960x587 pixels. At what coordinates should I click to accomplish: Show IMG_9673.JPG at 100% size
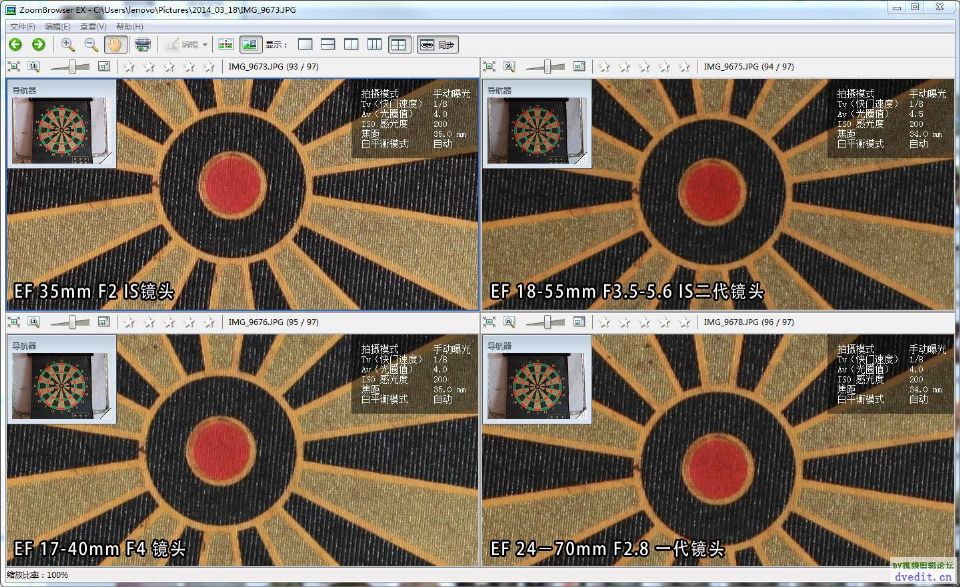tap(34, 67)
